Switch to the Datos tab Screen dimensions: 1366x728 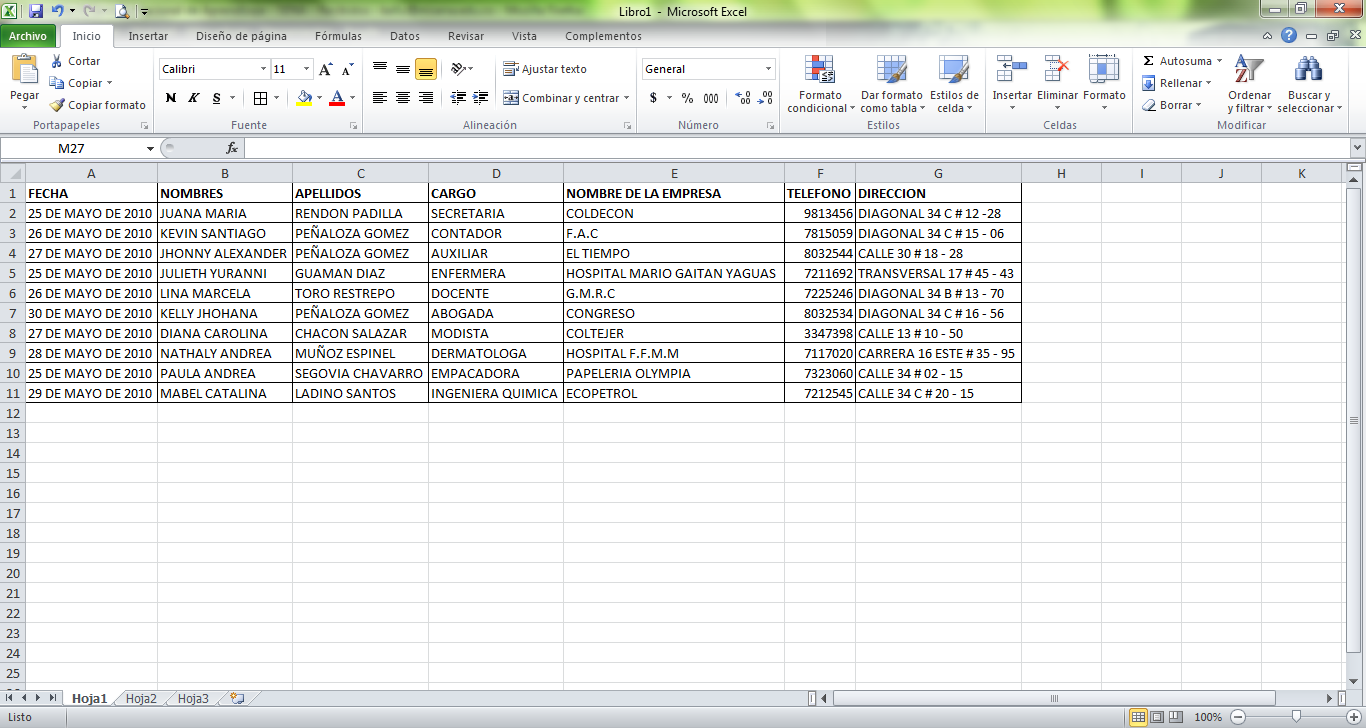click(405, 36)
